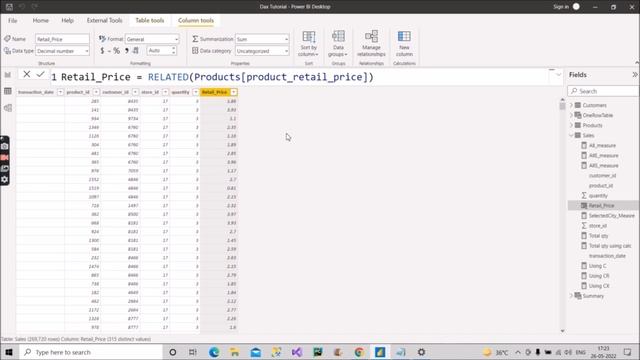Viewport: 640px width, 360px height.
Task: Collapse the Fields pane with double chevron
Action: tap(635, 75)
